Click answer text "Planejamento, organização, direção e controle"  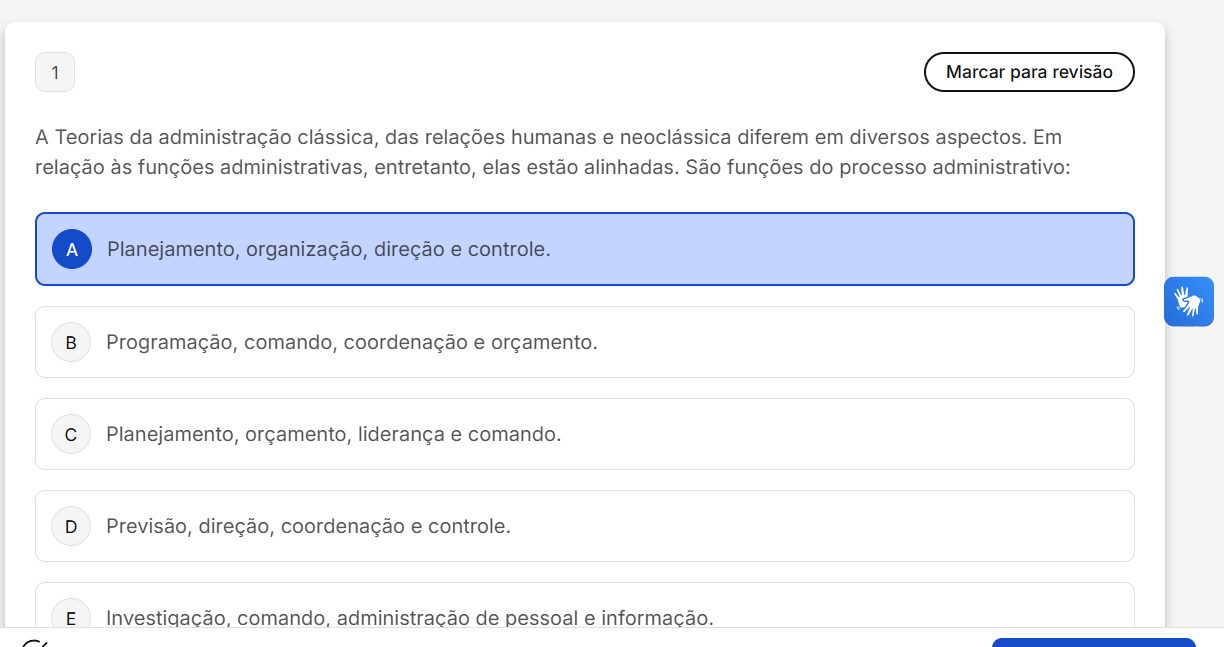click(328, 249)
